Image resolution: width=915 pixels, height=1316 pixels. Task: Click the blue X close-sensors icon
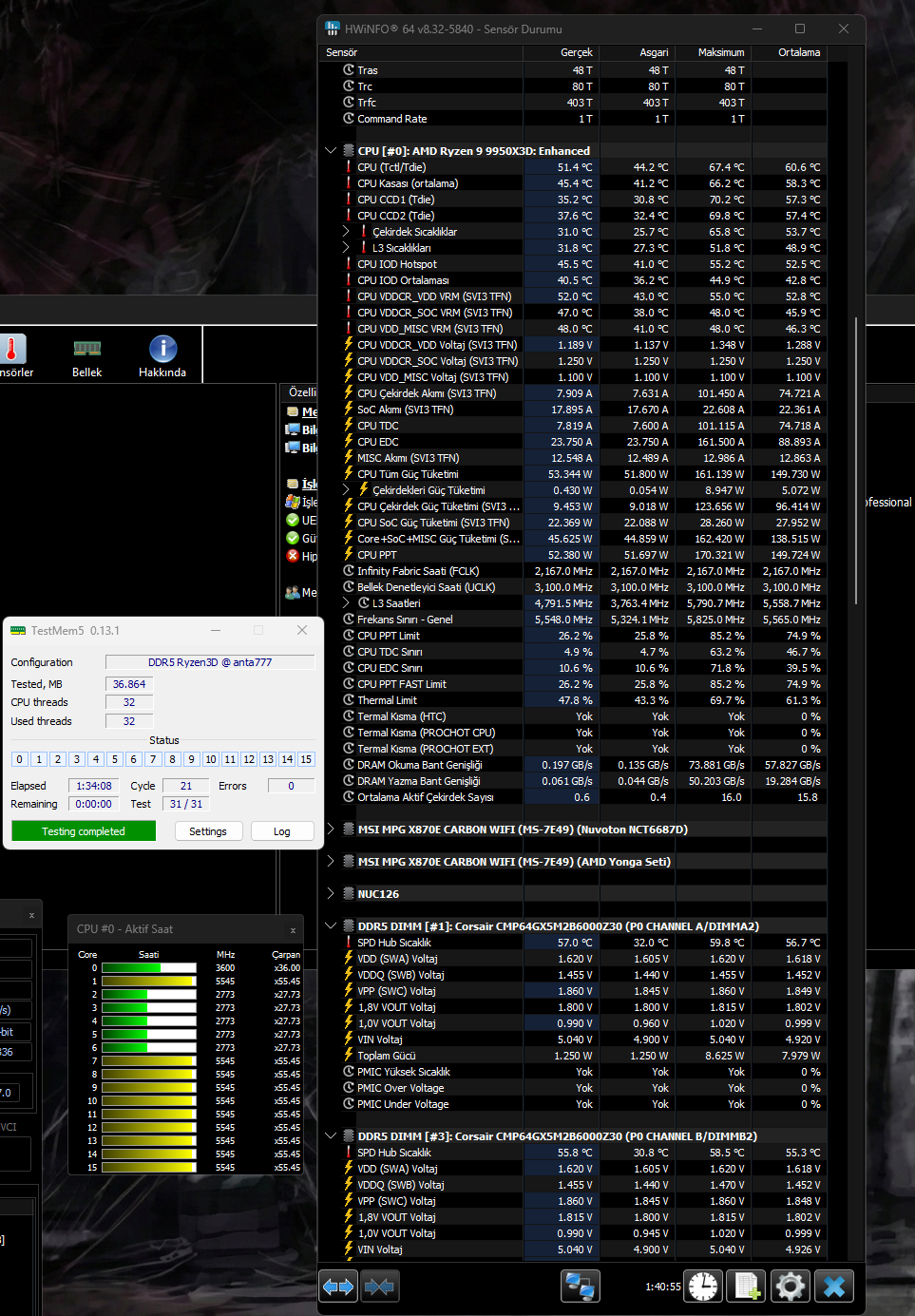point(834,1287)
